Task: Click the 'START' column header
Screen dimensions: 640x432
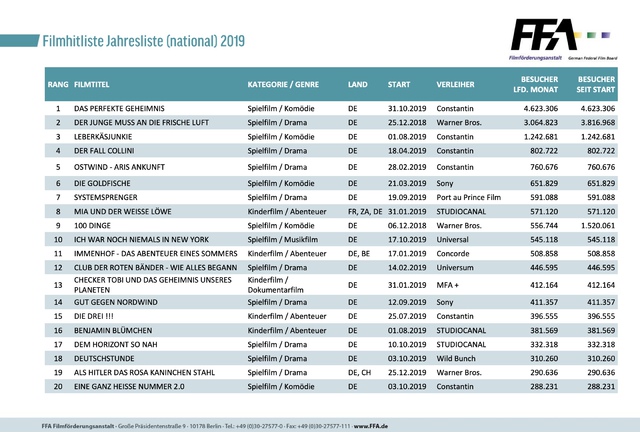Action: 399,85
